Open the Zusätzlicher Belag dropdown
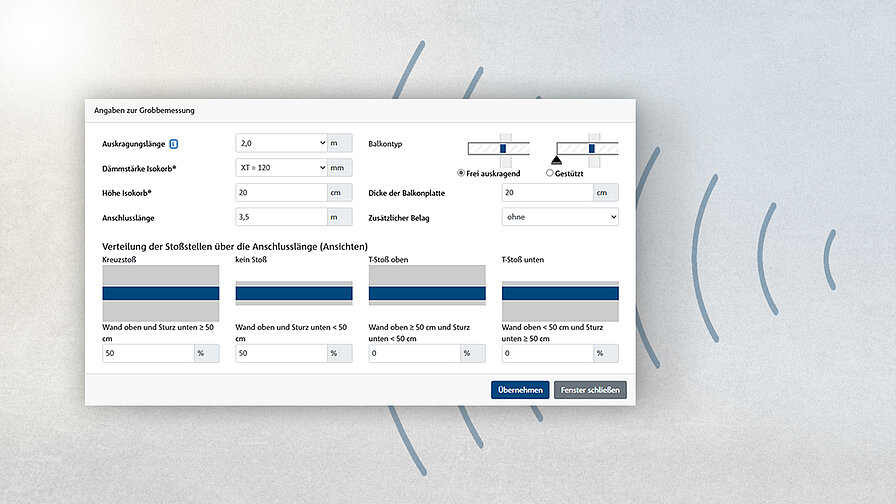Screen dimensions: 896x504 pyautogui.click(x=560, y=217)
